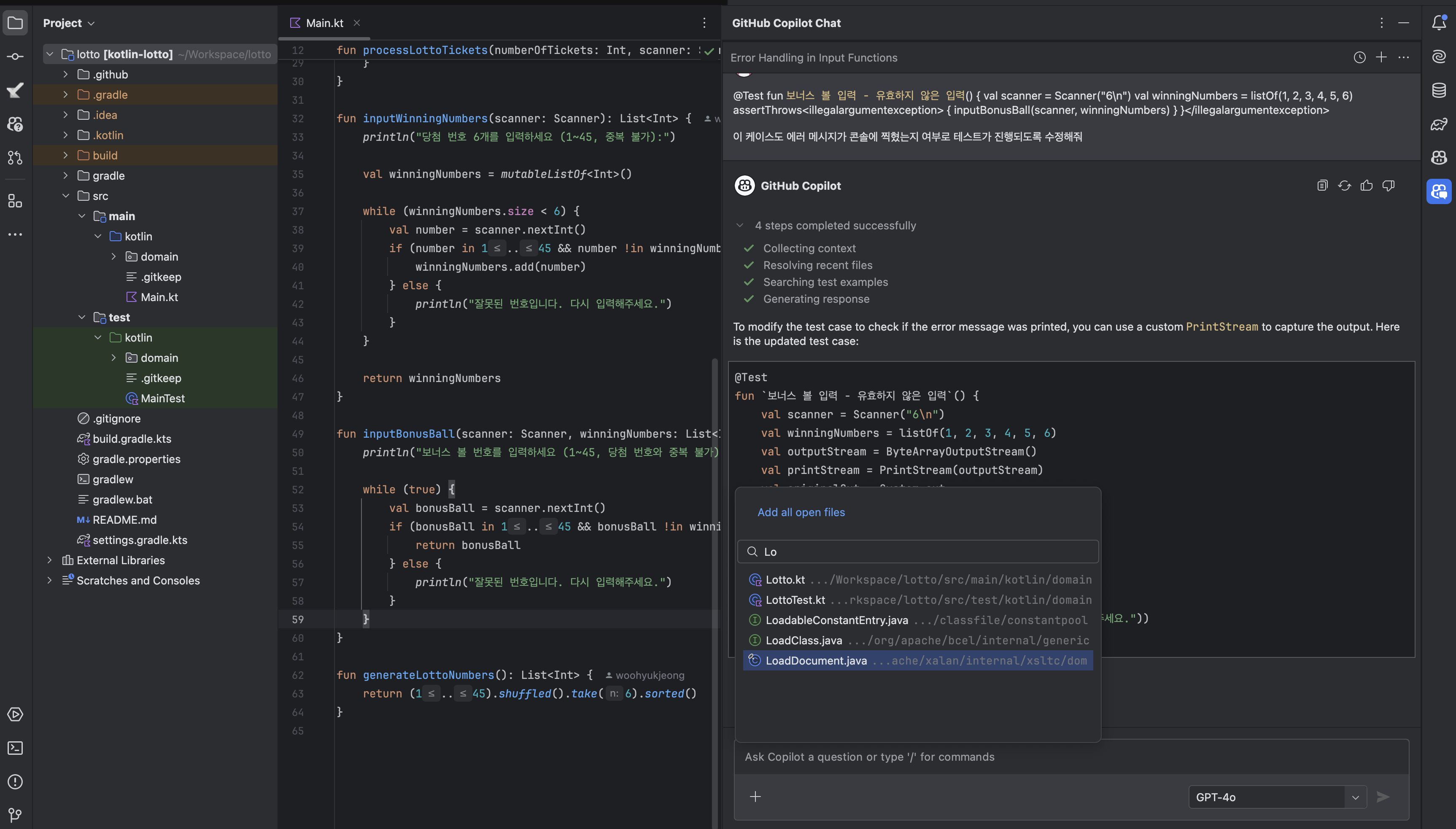Image resolution: width=1456 pixels, height=829 pixels.
Task: Select LoadDocument.java highlighted result
Action: point(918,660)
